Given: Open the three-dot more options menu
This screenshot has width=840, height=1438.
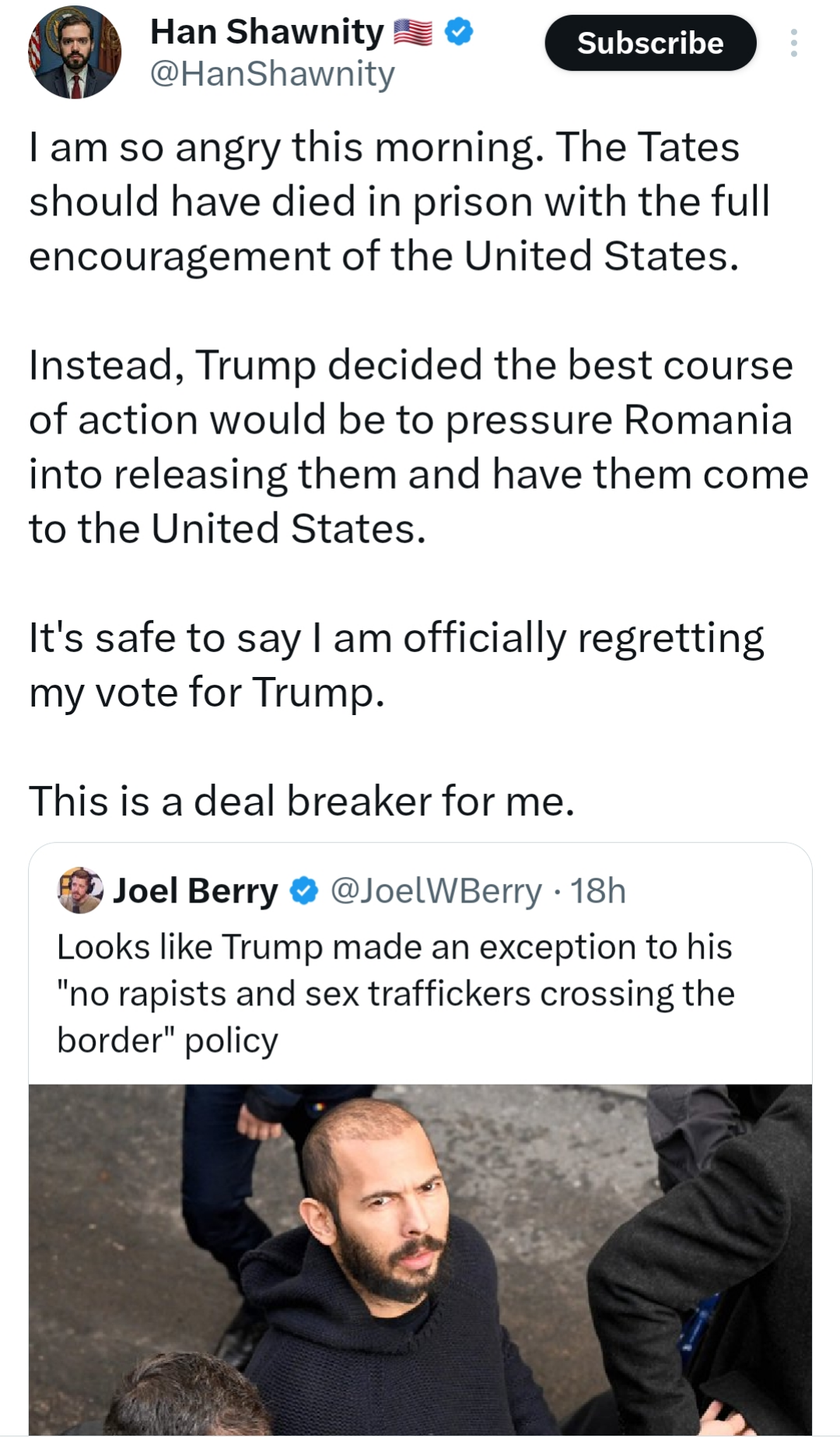Looking at the screenshot, I should (793, 44).
